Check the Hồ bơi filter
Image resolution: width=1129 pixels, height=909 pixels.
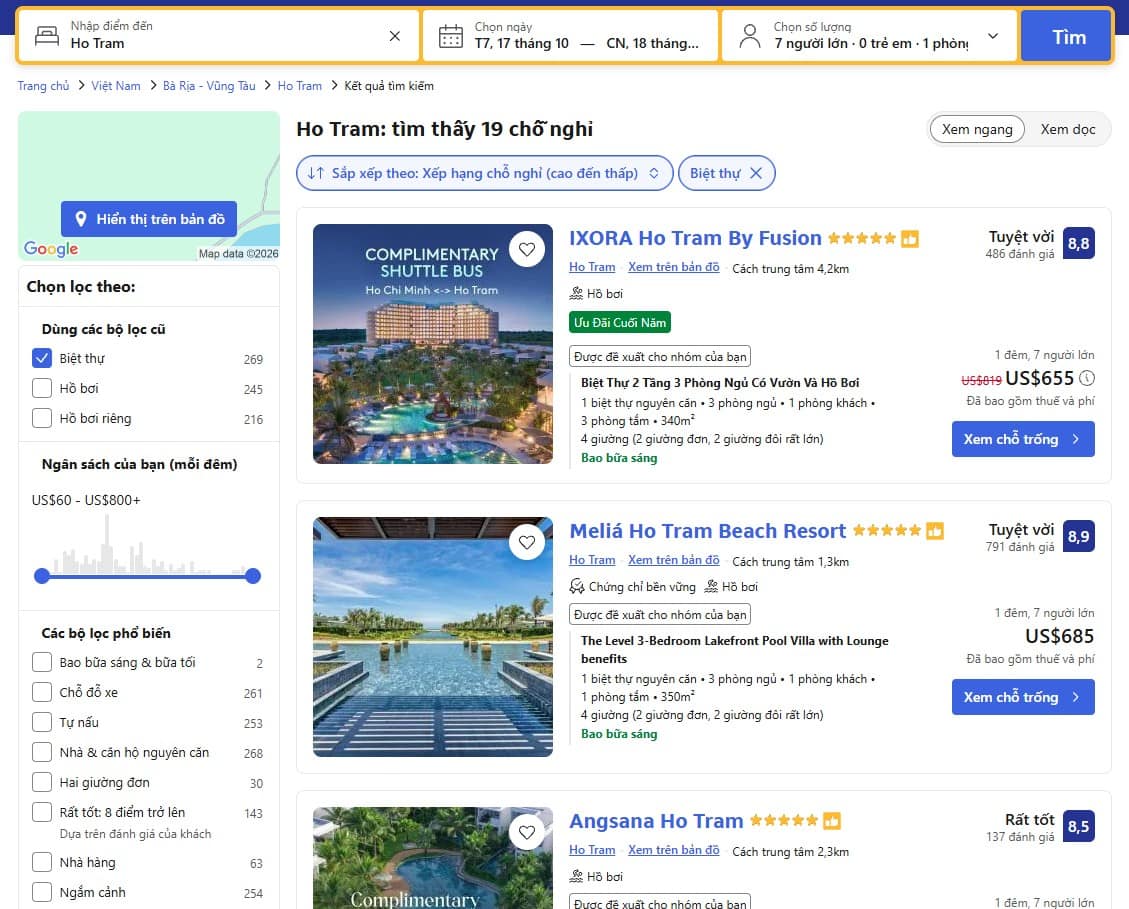pyautogui.click(x=42, y=388)
